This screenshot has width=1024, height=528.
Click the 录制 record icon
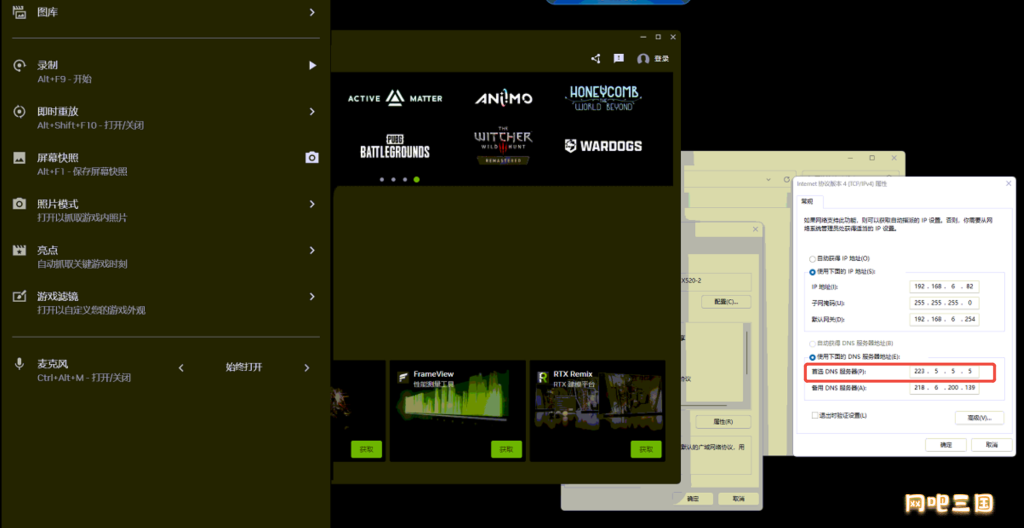[20, 65]
